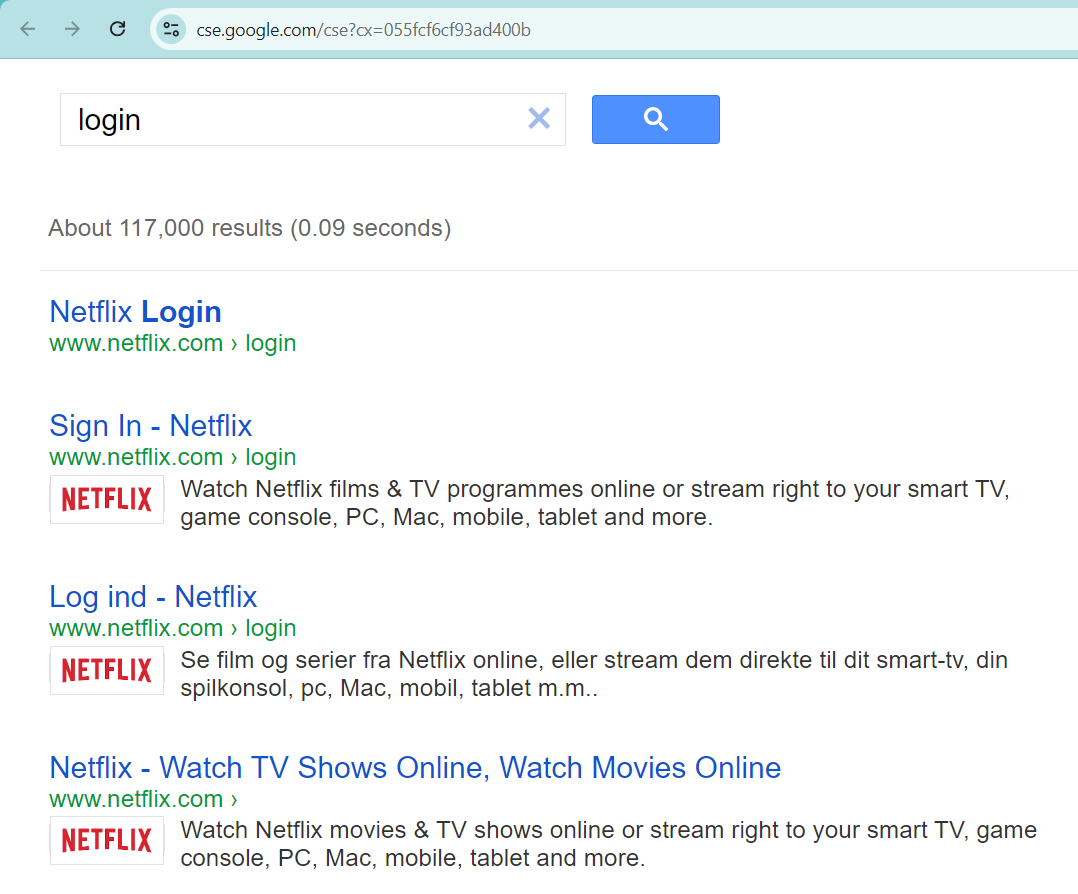Click the browser forward arrow
Image resolution: width=1078 pixels, height=894 pixels.
[x=71, y=29]
